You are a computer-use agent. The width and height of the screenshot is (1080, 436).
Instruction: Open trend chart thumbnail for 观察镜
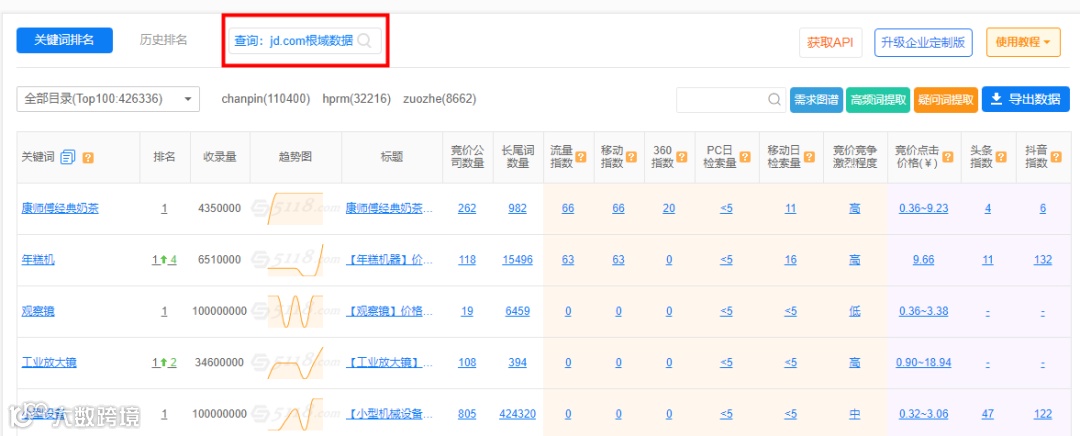click(295, 311)
